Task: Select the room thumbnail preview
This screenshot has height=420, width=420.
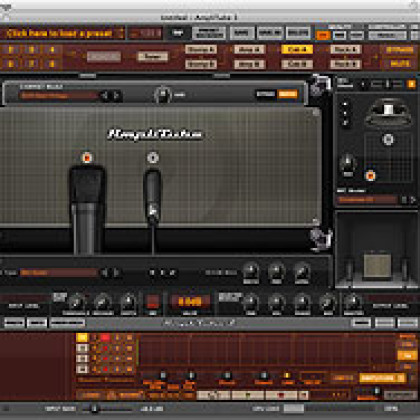Action: coord(376,249)
